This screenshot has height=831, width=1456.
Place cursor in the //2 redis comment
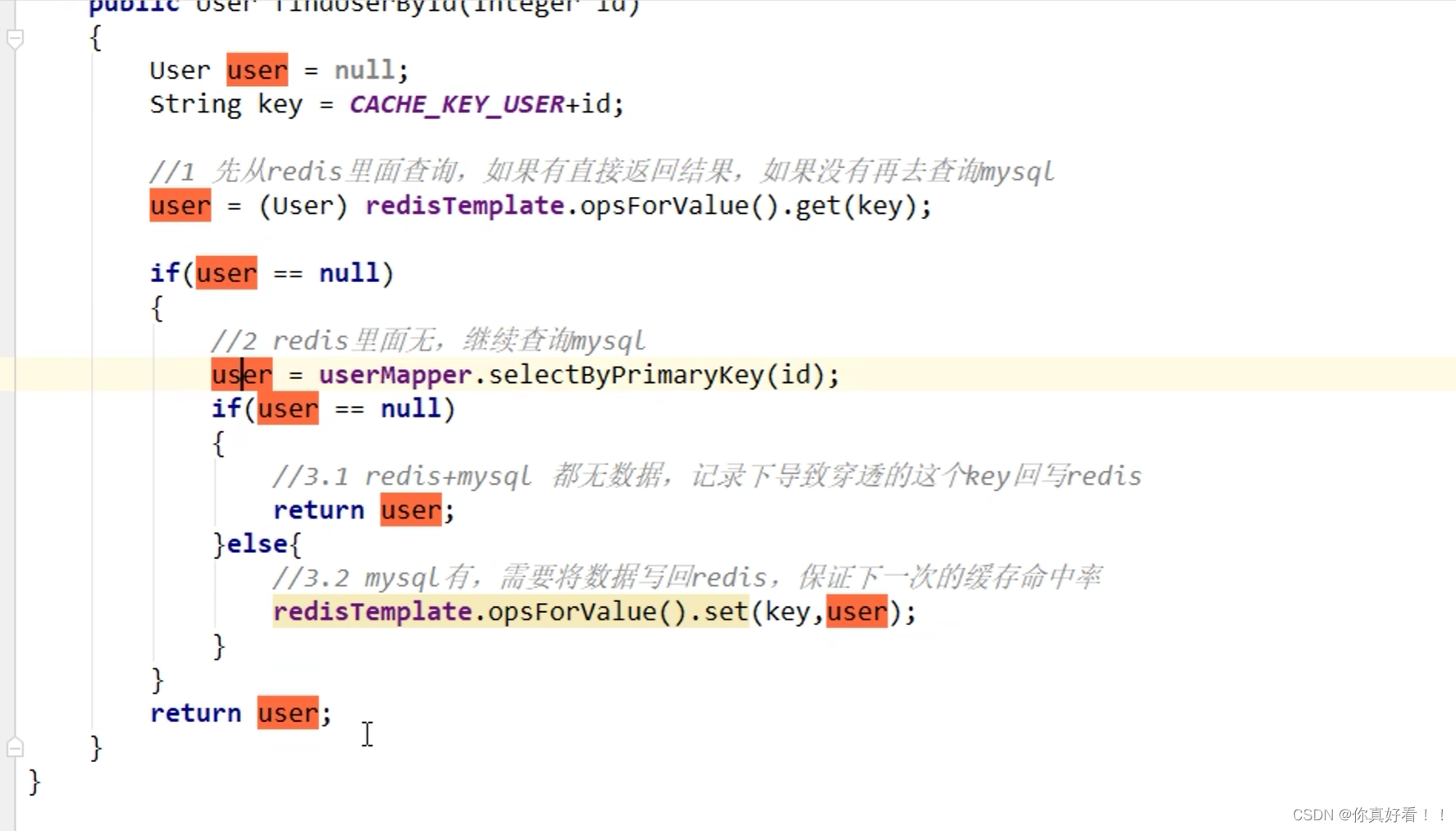point(427,340)
